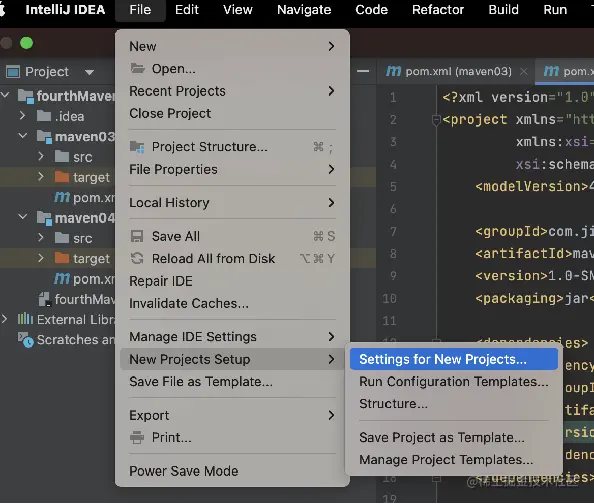Choose Structure... in submenu
Viewport: 594px width, 504px height.
(454, 404)
